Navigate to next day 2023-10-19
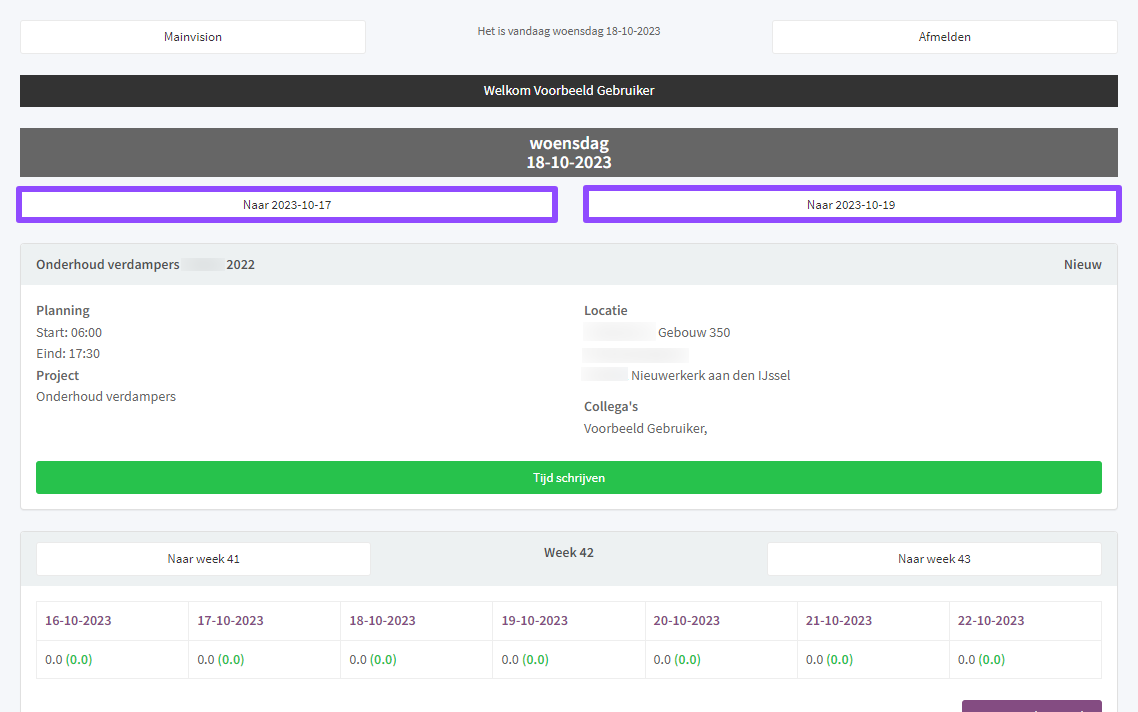The height and width of the screenshot is (712, 1138). pyautogui.click(x=851, y=205)
